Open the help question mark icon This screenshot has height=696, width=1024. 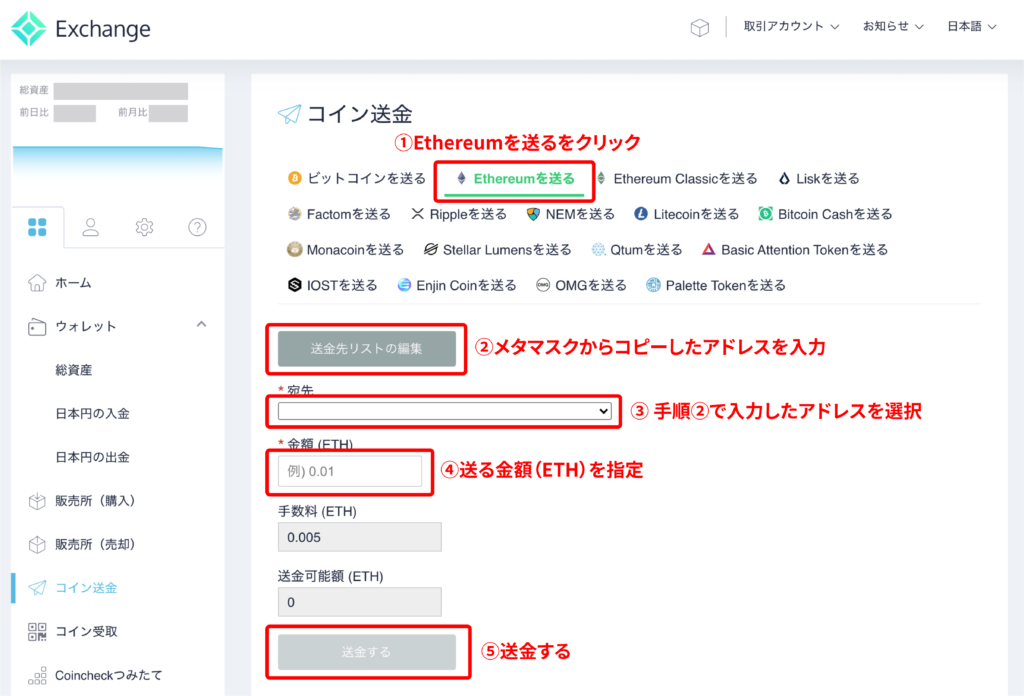click(197, 227)
